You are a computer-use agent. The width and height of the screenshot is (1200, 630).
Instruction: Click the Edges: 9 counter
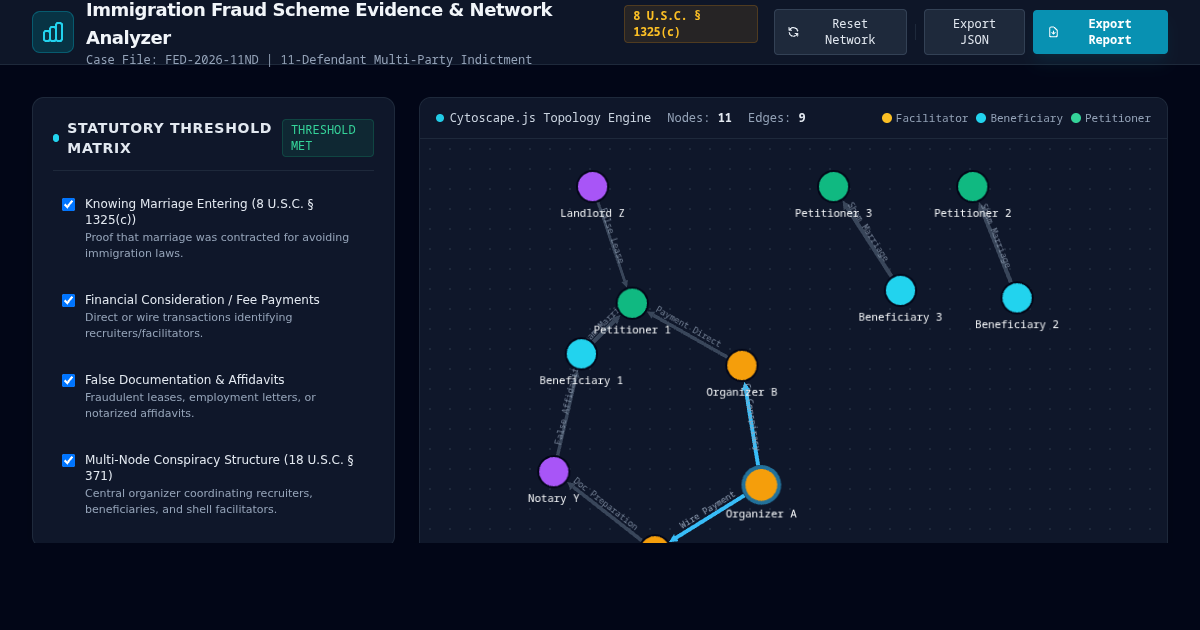pos(777,118)
